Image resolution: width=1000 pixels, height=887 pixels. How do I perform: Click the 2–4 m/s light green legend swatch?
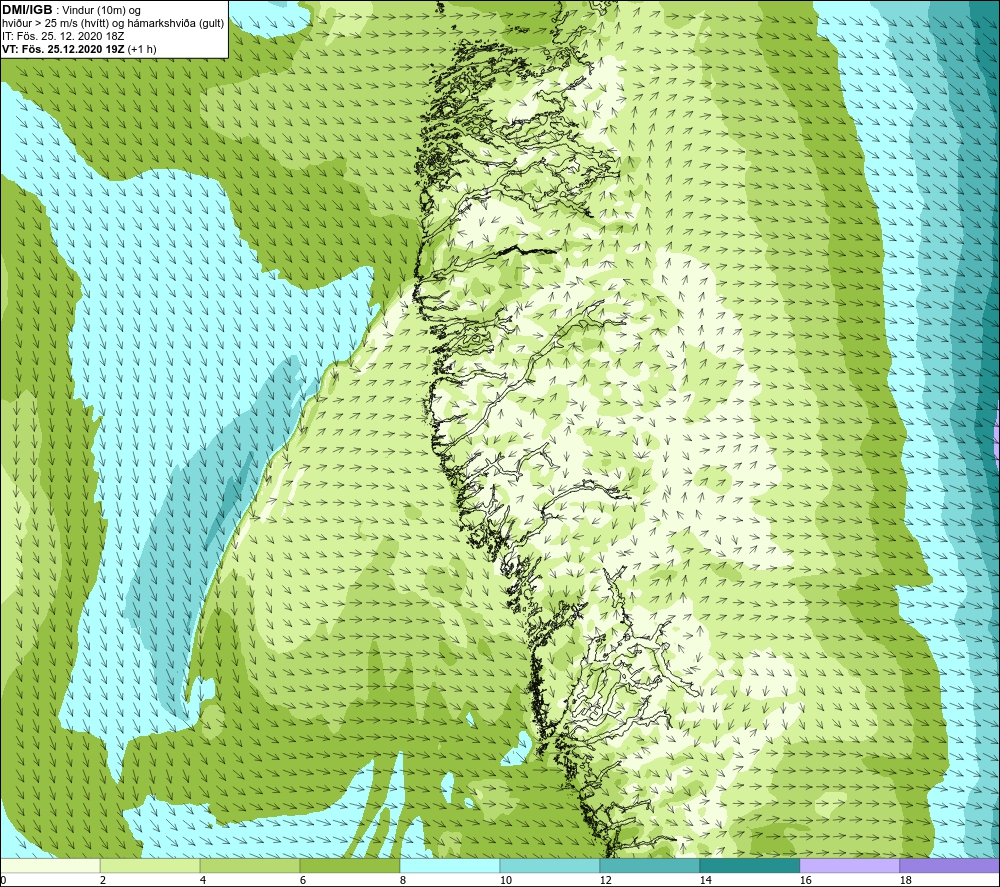pyautogui.click(x=150, y=865)
